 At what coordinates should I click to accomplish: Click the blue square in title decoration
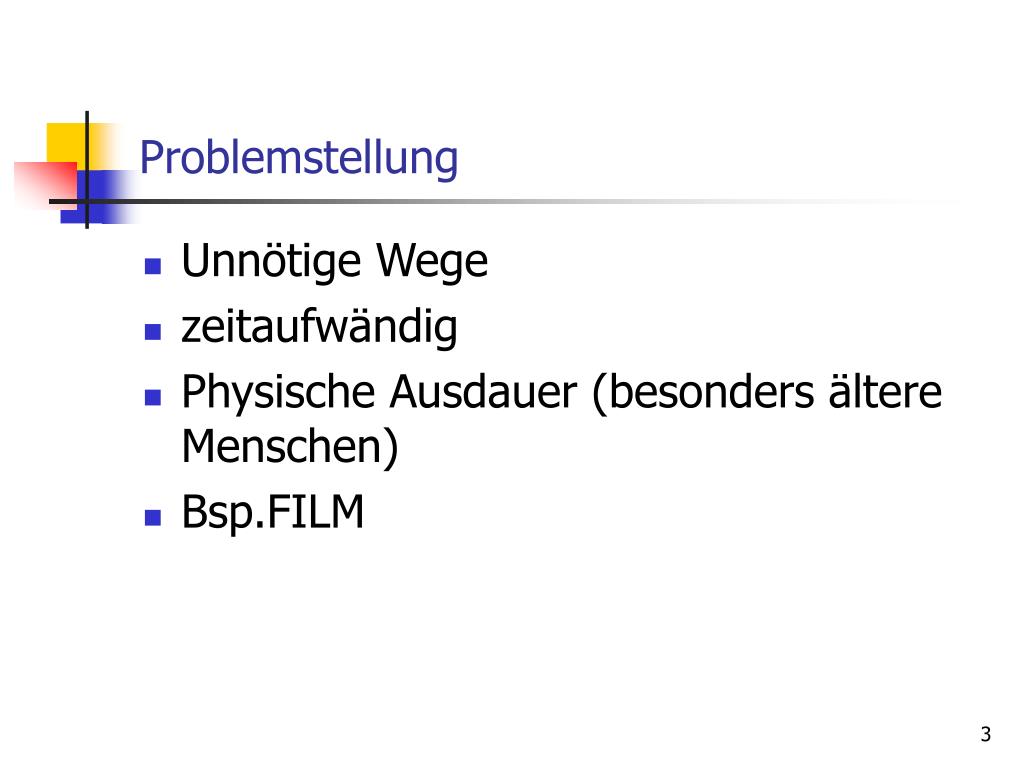coord(98,196)
